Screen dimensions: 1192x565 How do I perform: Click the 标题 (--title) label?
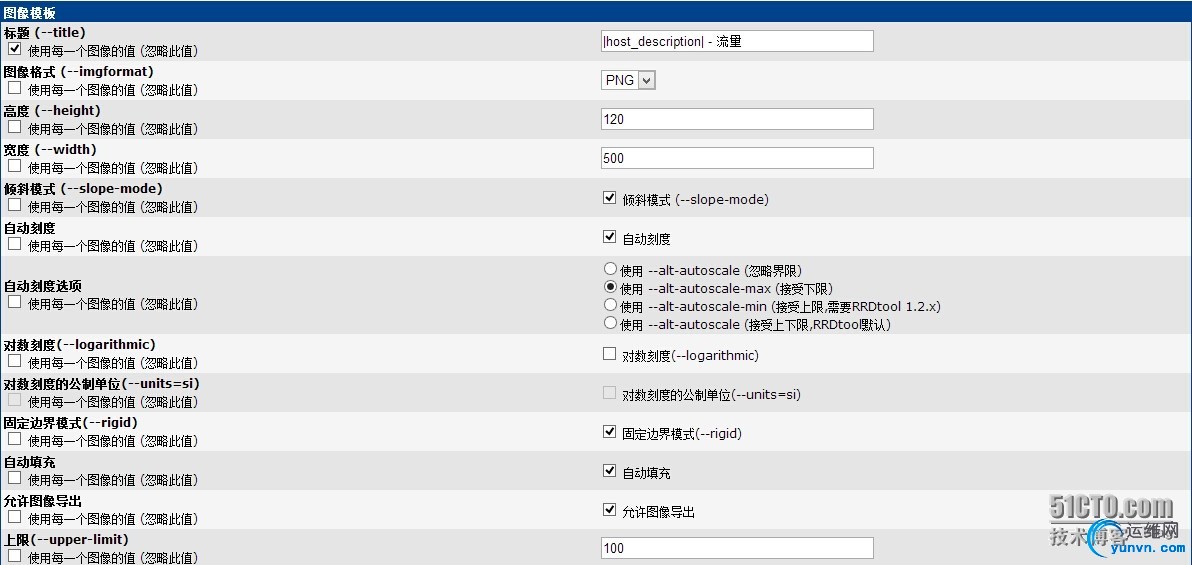click(44, 33)
